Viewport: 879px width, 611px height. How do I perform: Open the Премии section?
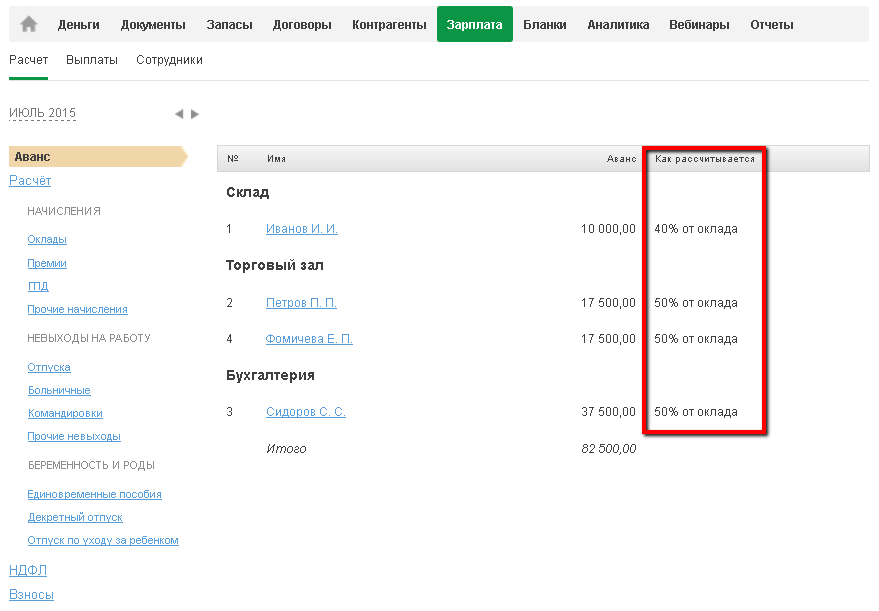pos(47,264)
